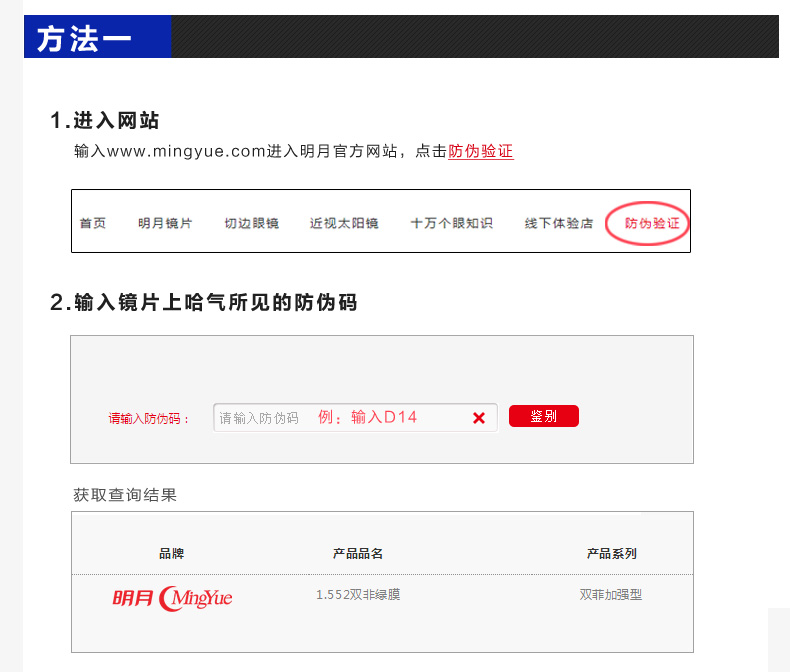Click the 防伪验证 red underlined link
790x672 pixels.
point(480,151)
